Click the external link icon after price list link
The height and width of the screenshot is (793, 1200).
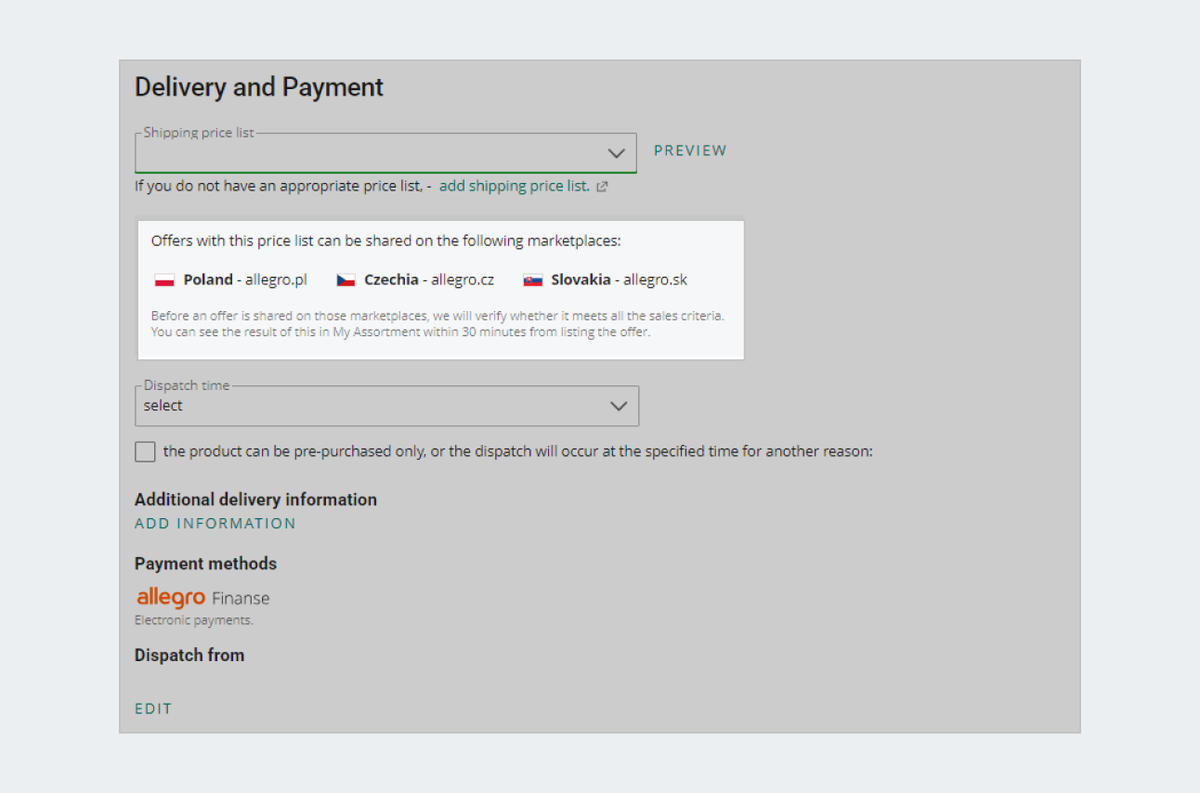click(602, 187)
